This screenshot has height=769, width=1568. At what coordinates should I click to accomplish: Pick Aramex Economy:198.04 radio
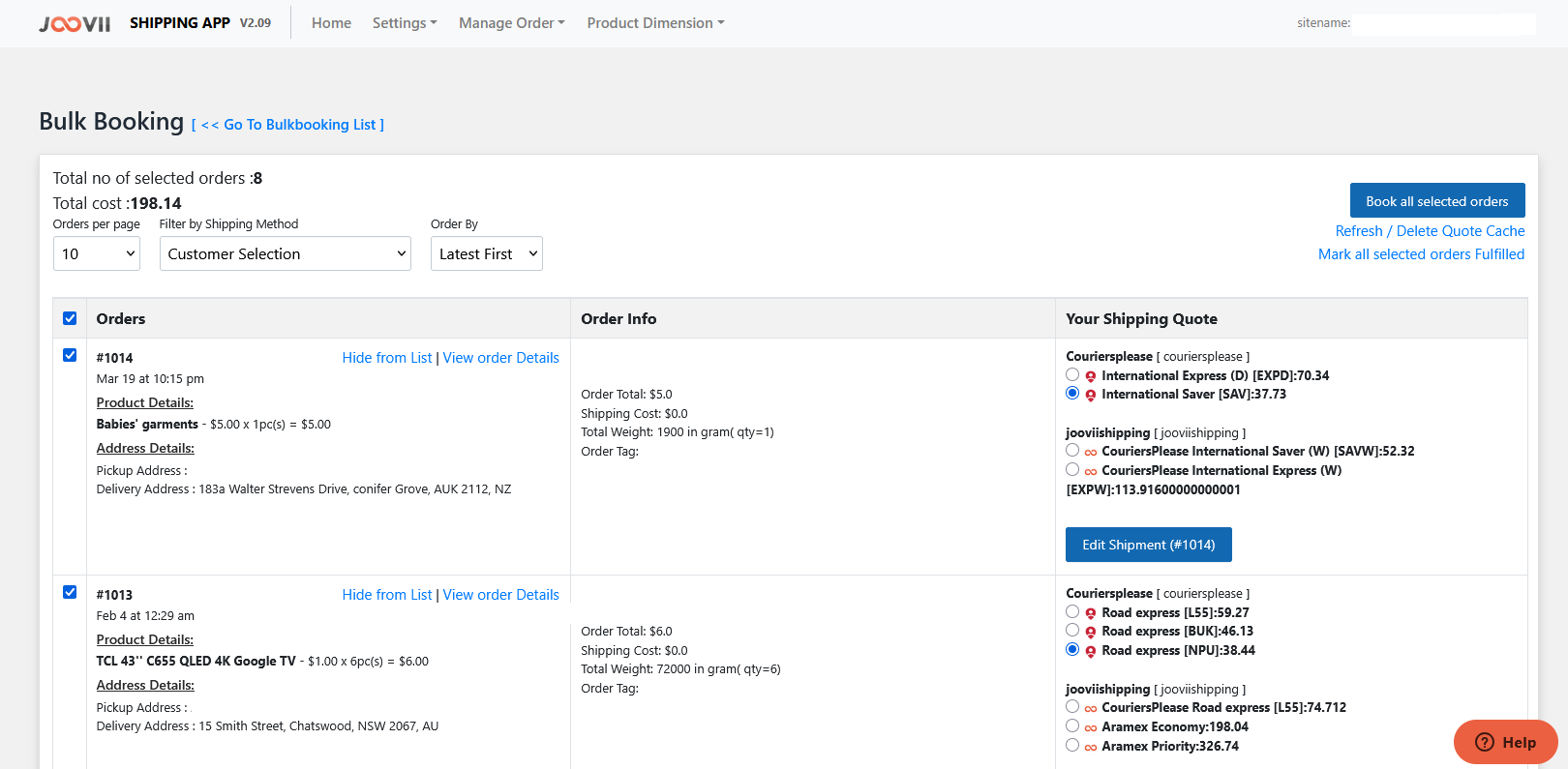[1072, 725]
